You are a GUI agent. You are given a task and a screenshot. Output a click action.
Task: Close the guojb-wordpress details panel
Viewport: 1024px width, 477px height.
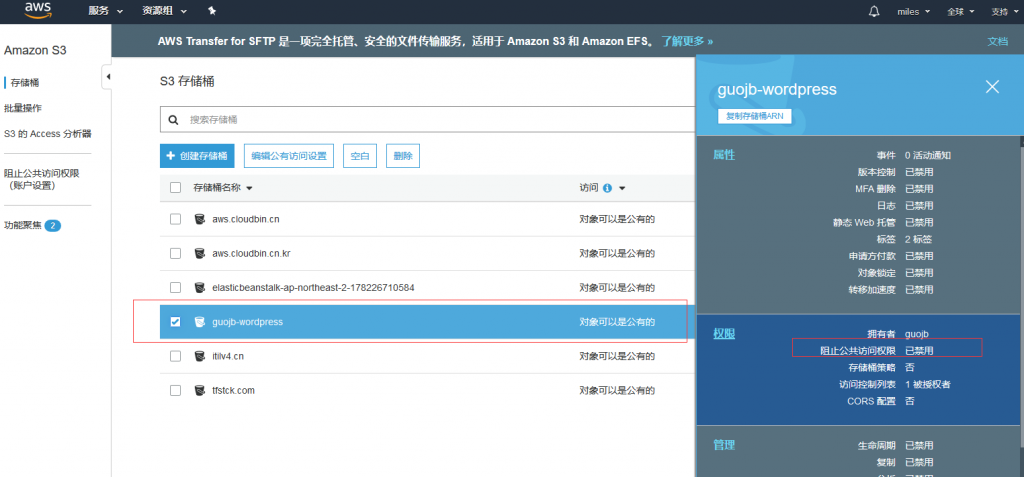coord(992,87)
